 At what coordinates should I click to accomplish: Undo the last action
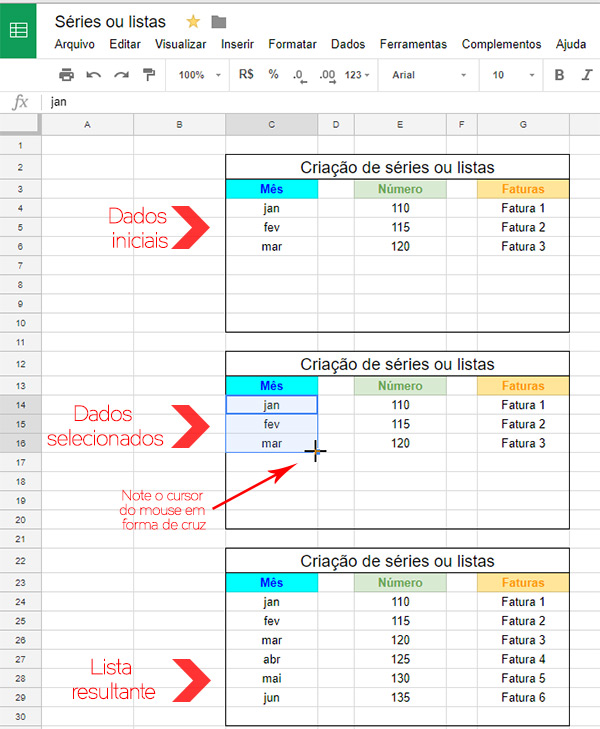tap(93, 74)
